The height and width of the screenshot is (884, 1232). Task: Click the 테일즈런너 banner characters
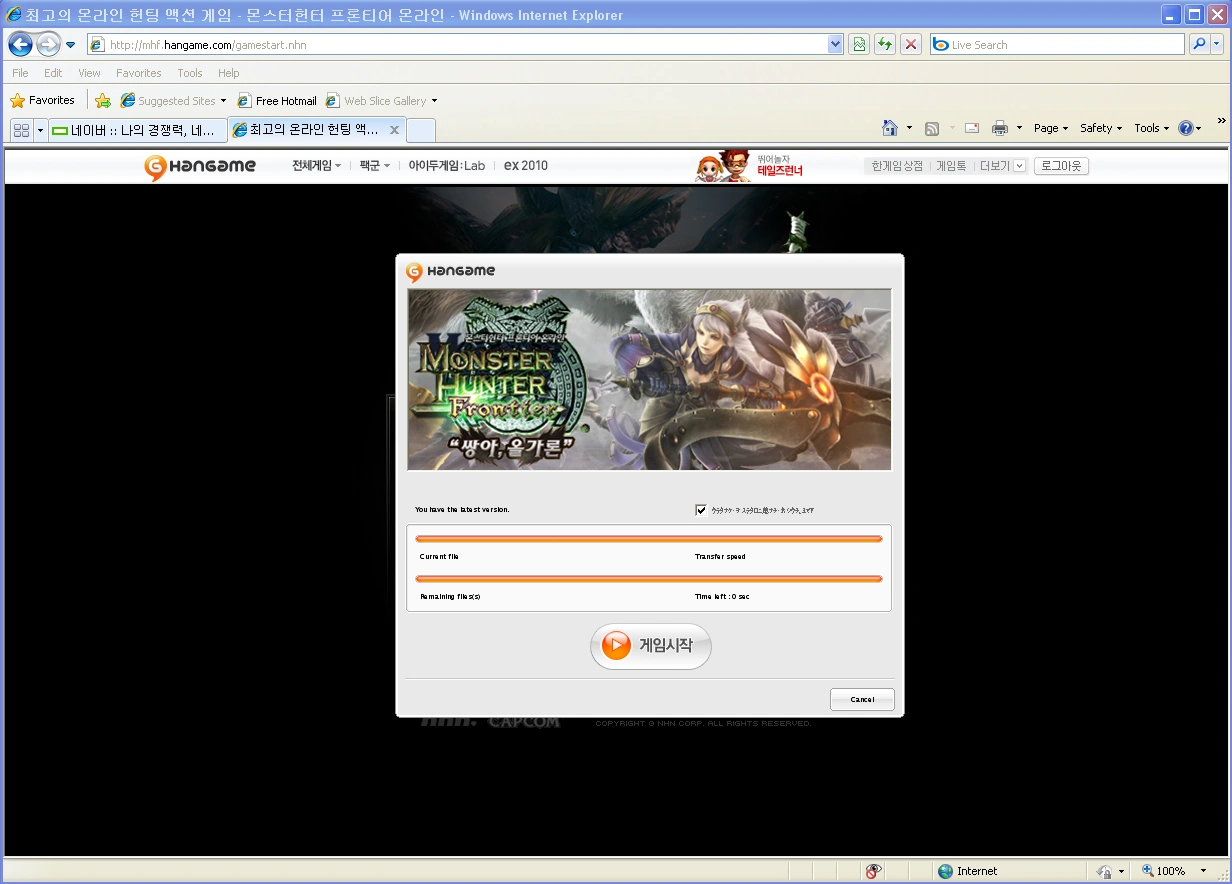(723, 166)
